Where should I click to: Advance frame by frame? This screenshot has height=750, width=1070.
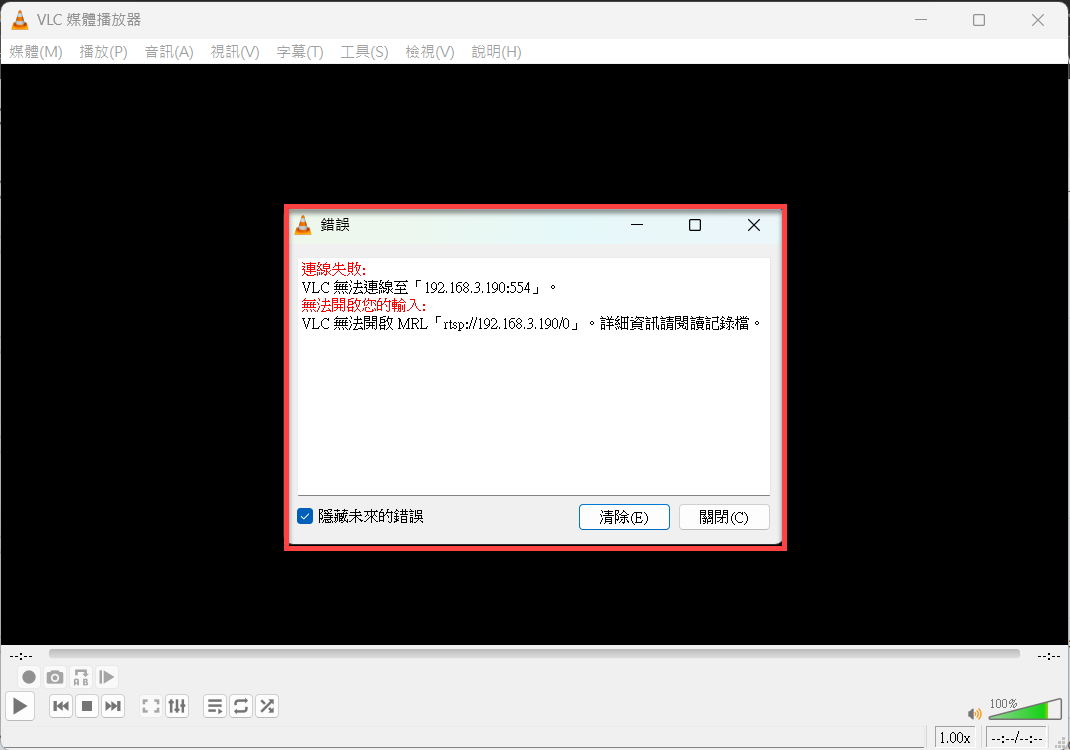pyautogui.click(x=106, y=677)
